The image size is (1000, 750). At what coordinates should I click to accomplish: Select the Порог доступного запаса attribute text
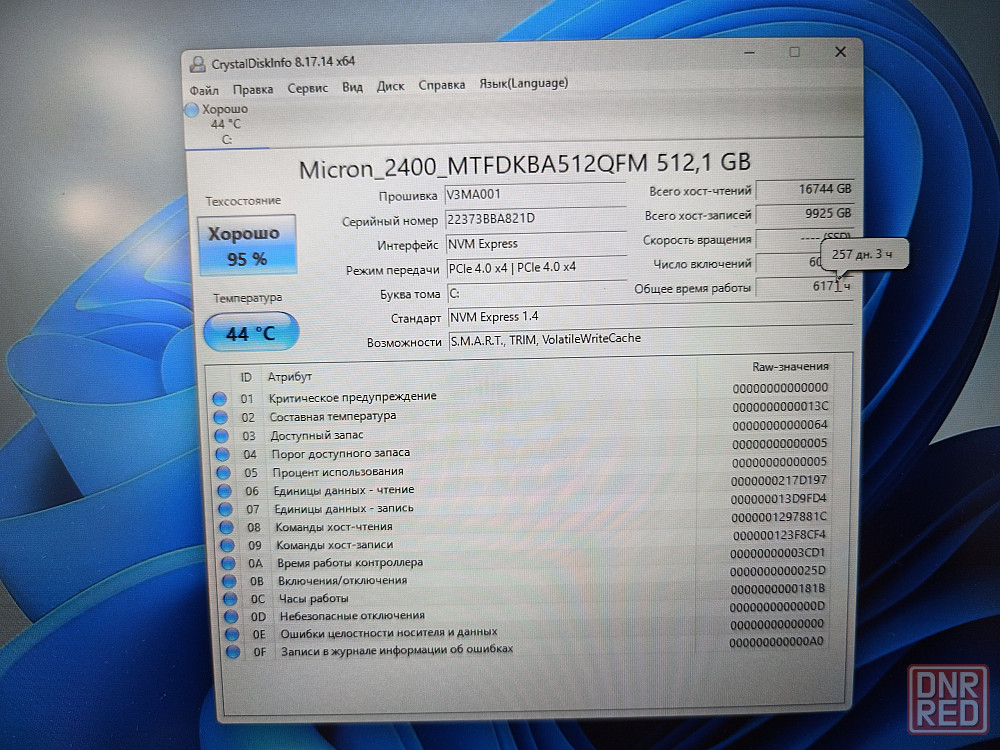[x=341, y=453]
